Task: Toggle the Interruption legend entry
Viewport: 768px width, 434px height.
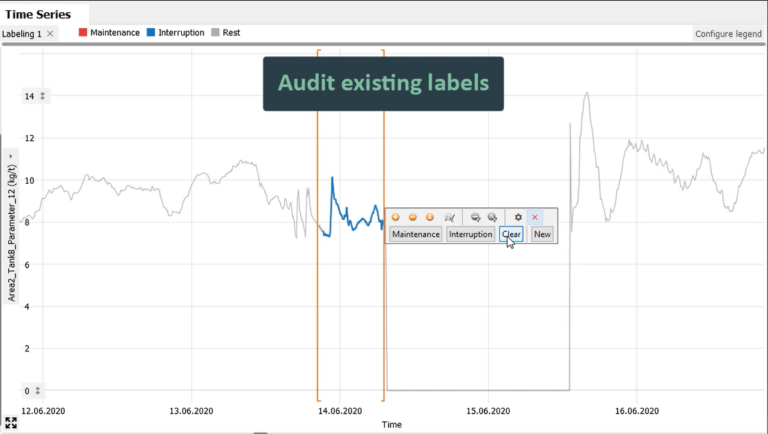Action: (x=175, y=32)
